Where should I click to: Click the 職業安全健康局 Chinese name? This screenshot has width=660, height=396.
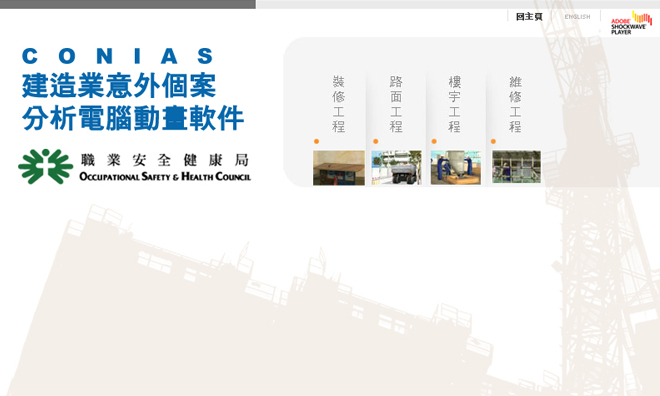pos(165,160)
